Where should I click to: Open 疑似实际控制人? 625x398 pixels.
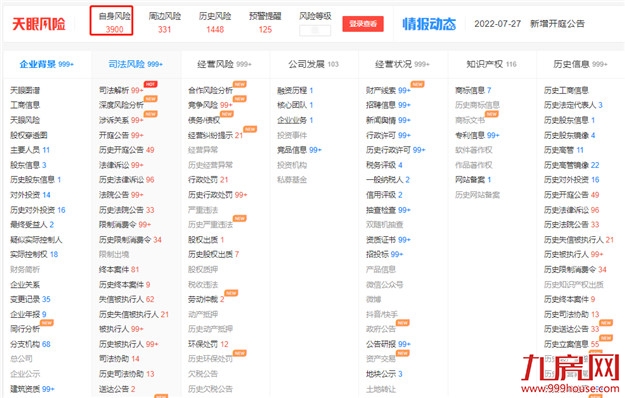36,240
